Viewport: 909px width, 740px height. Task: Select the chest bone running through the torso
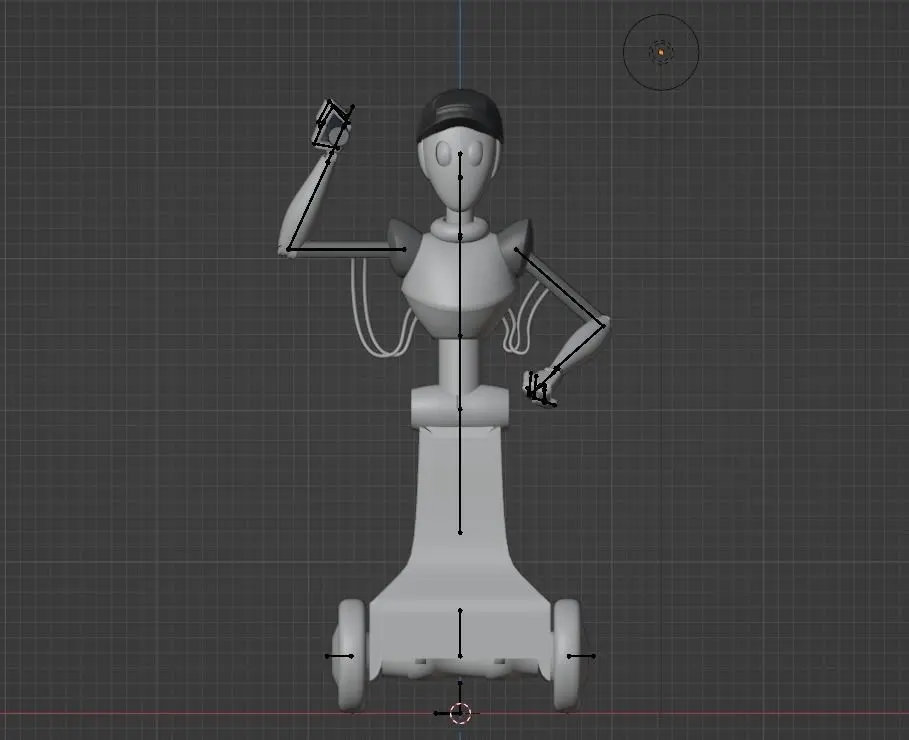(460, 286)
